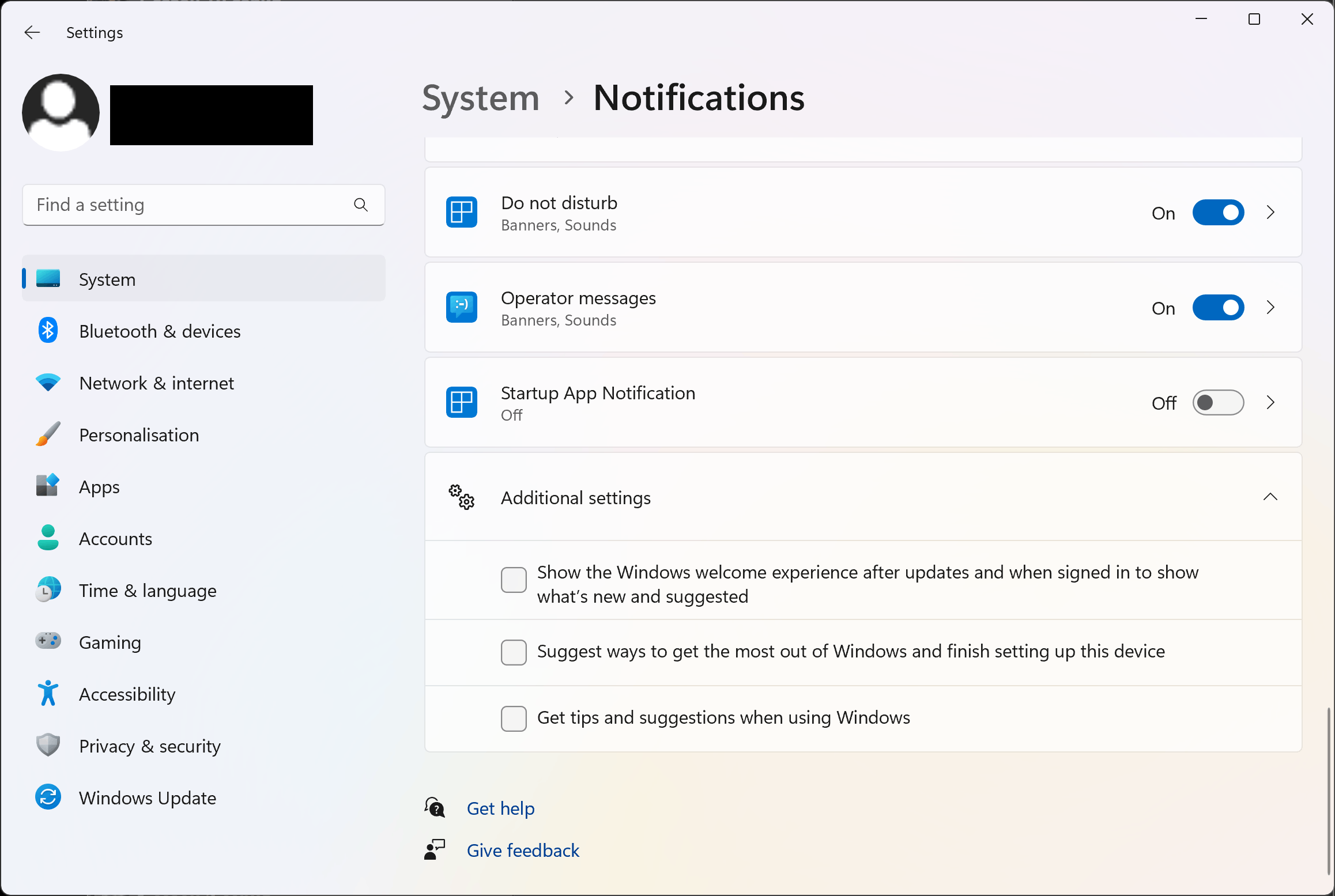This screenshot has height=896, width=1335.
Task: Turn off the Operator messages toggle
Action: (x=1218, y=308)
